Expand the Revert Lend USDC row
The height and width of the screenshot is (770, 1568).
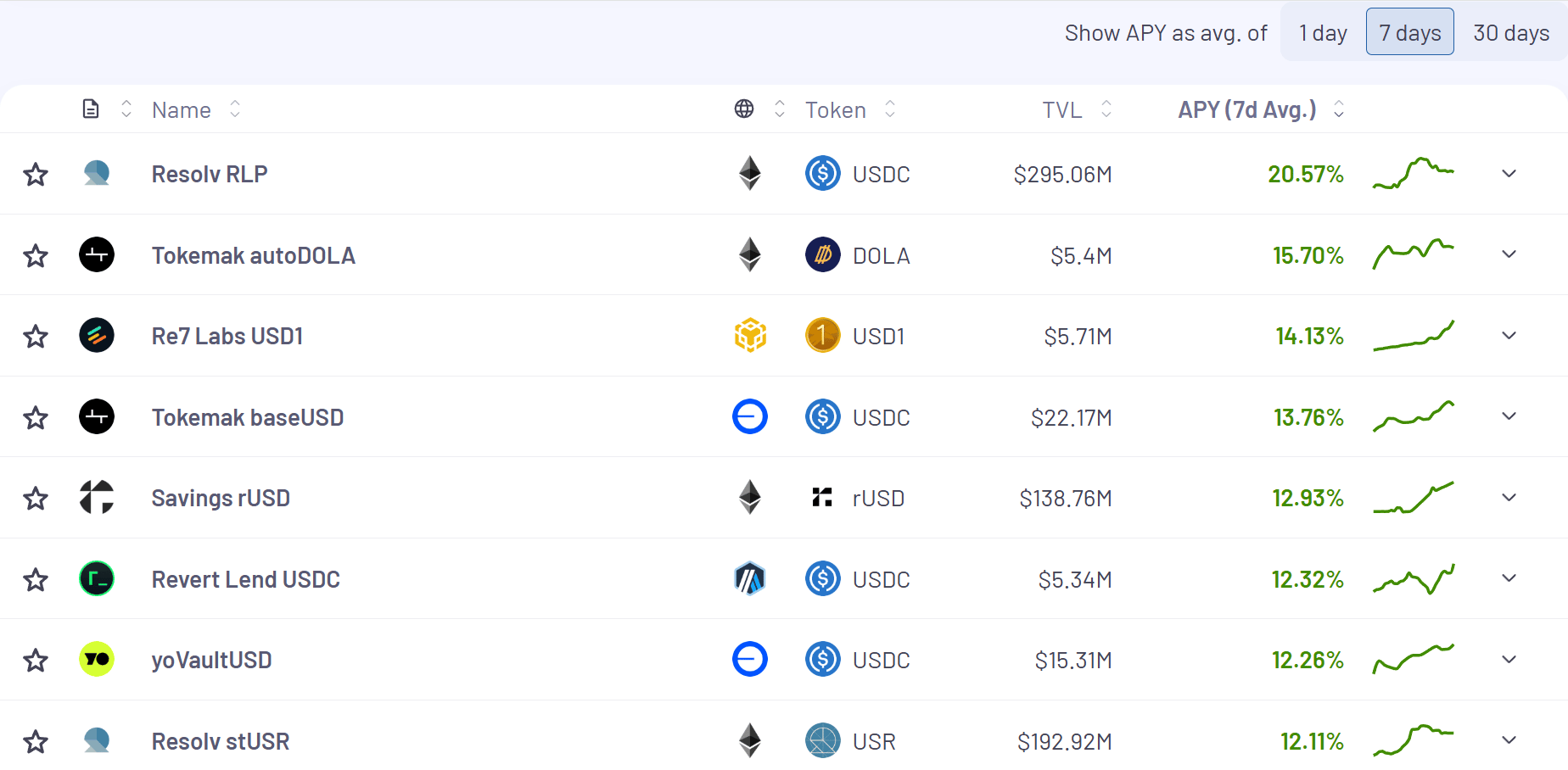click(x=1509, y=578)
